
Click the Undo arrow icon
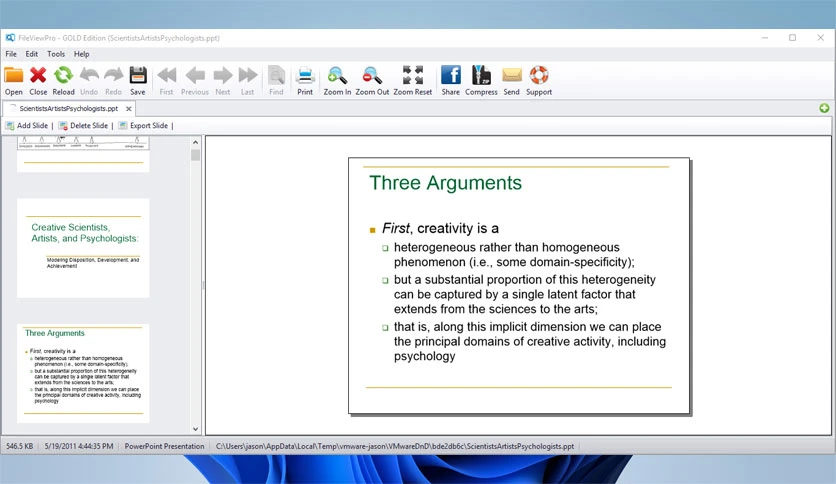[x=89, y=76]
